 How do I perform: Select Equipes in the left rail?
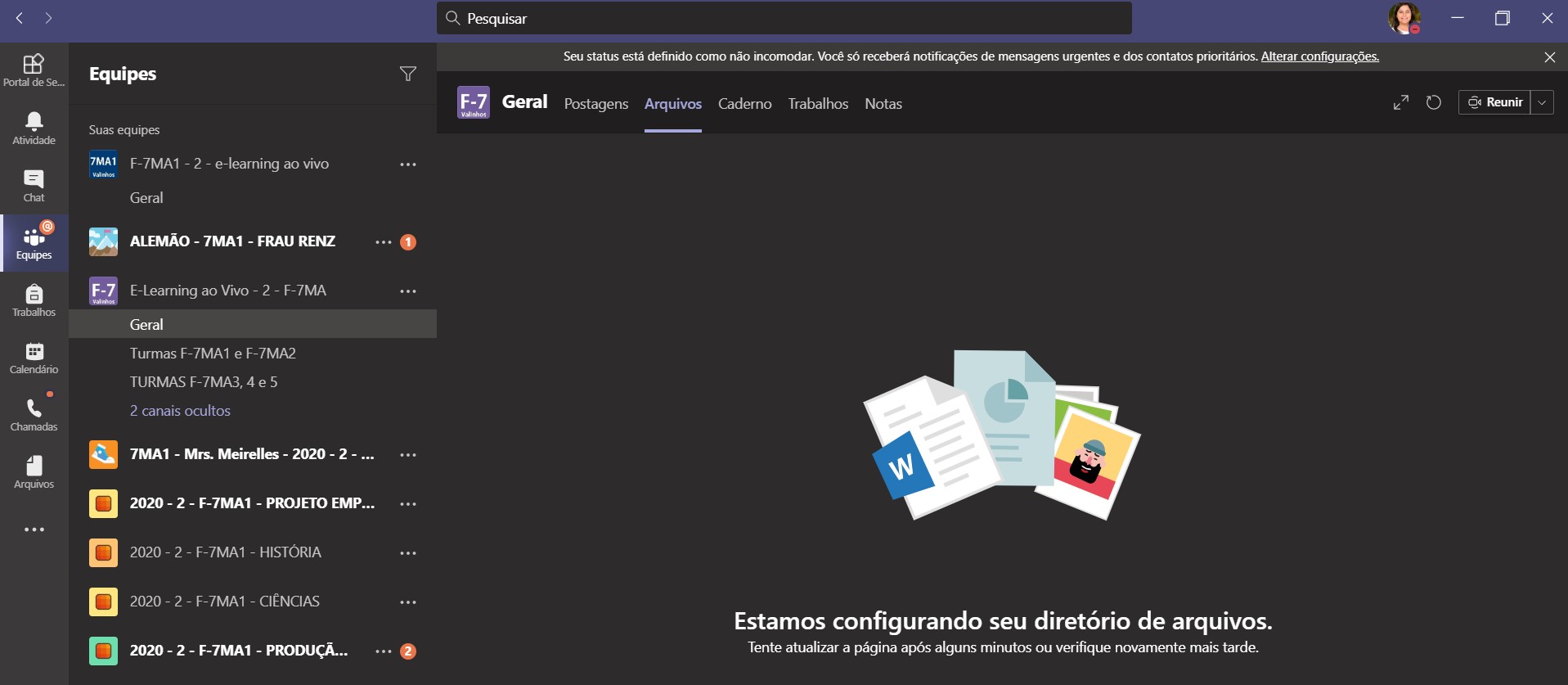pos(34,243)
